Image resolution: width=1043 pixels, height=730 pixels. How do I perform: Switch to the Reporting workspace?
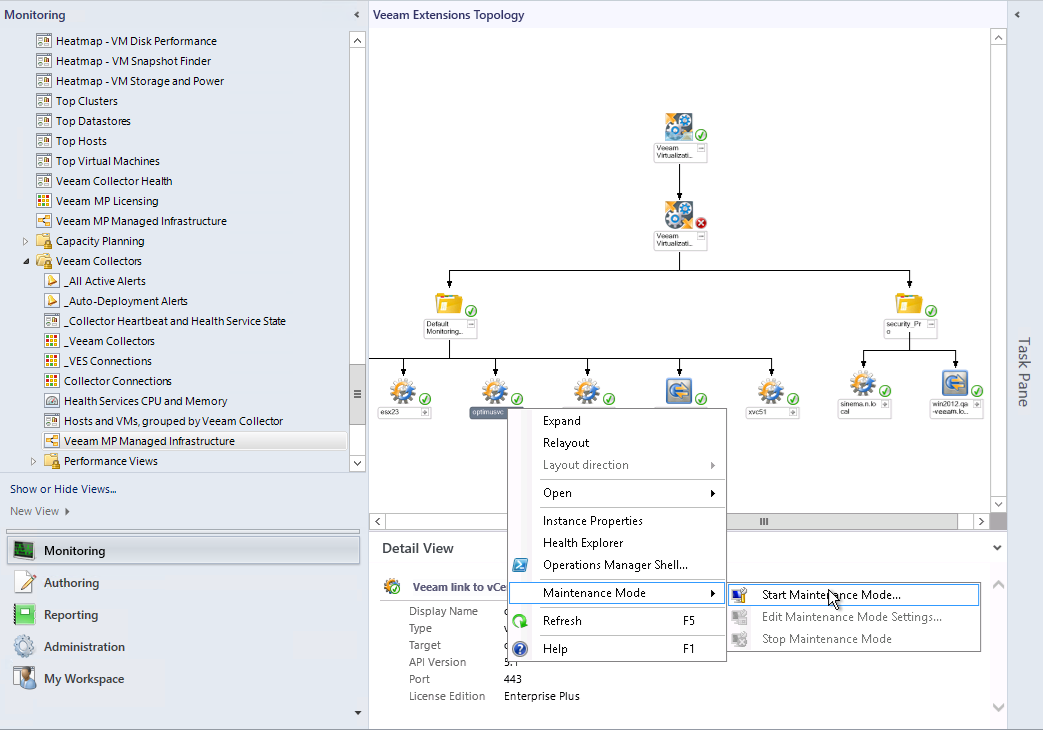click(184, 614)
